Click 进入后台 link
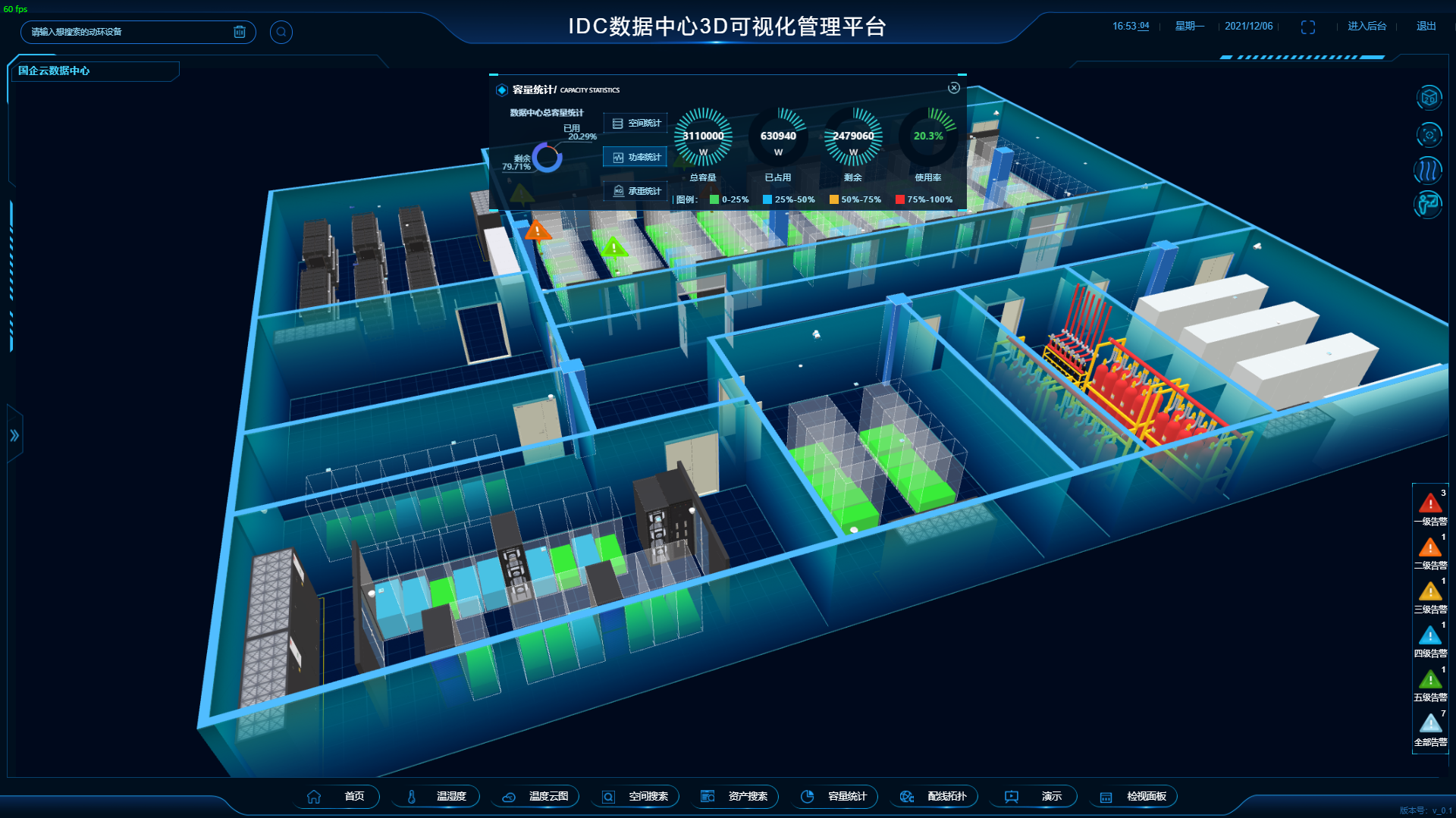Viewport: 1456px width, 818px height. tap(1367, 27)
